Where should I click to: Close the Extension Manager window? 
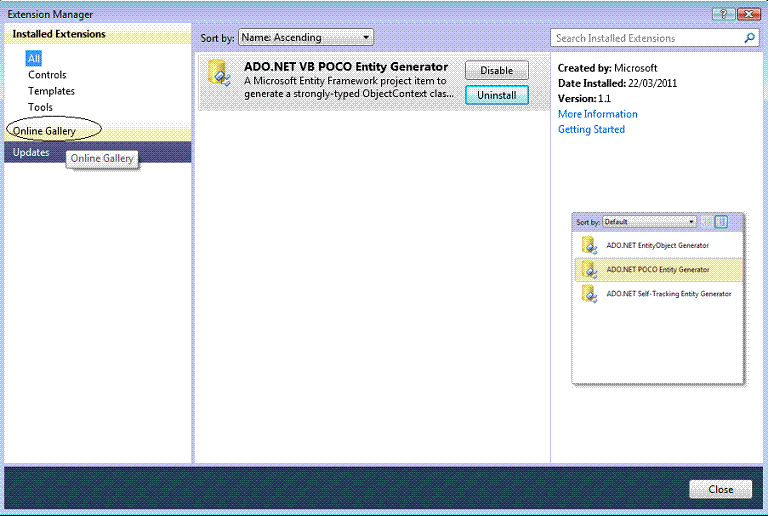tap(748, 14)
